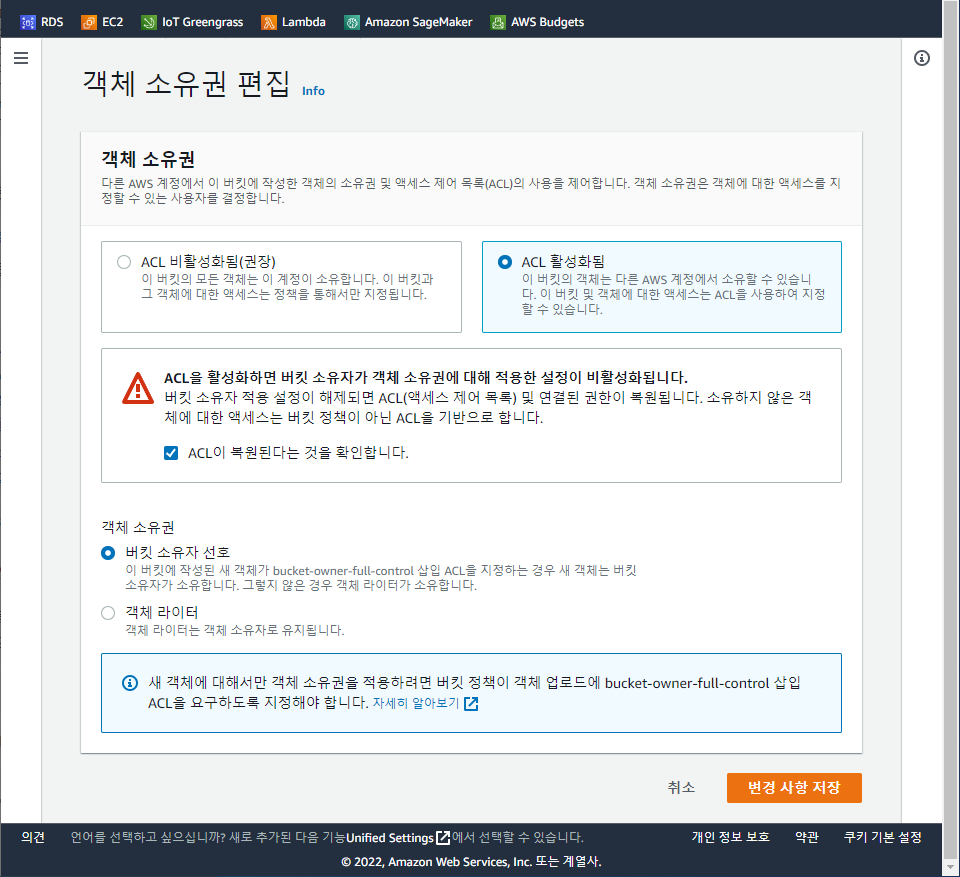Click the red warning triangle icon
960x877 pixels.
pos(138,388)
